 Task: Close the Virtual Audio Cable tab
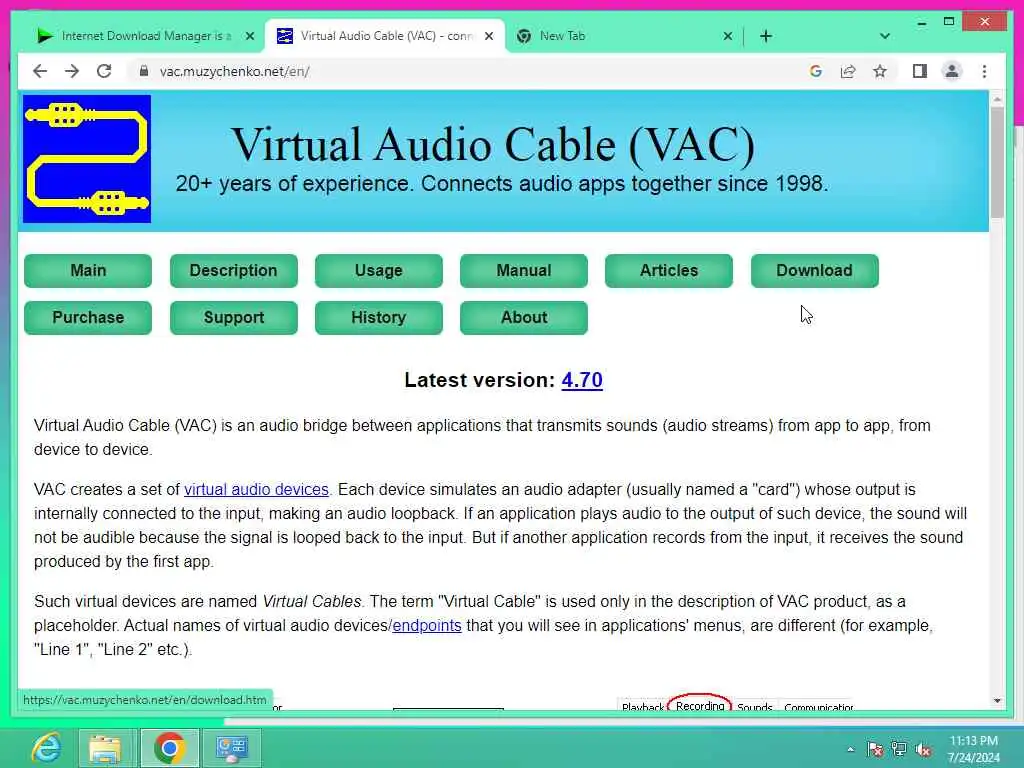[x=488, y=36]
